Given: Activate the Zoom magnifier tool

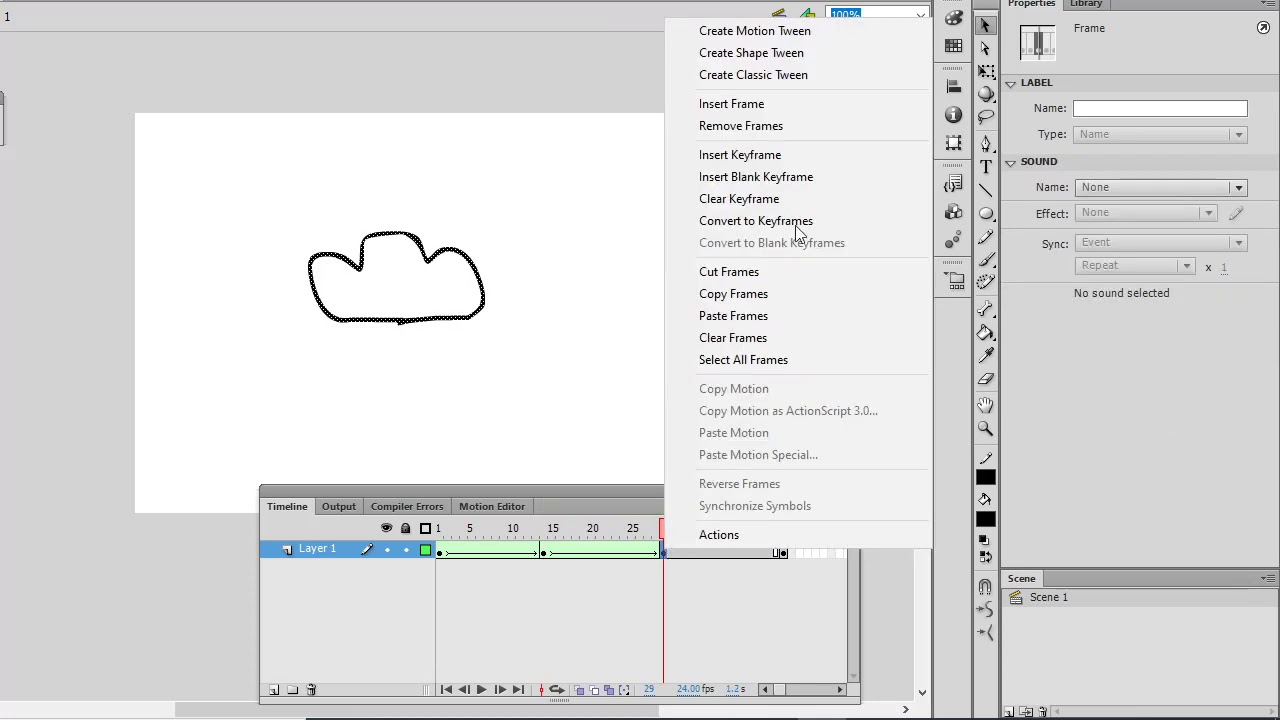Looking at the screenshot, I should tap(986, 428).
